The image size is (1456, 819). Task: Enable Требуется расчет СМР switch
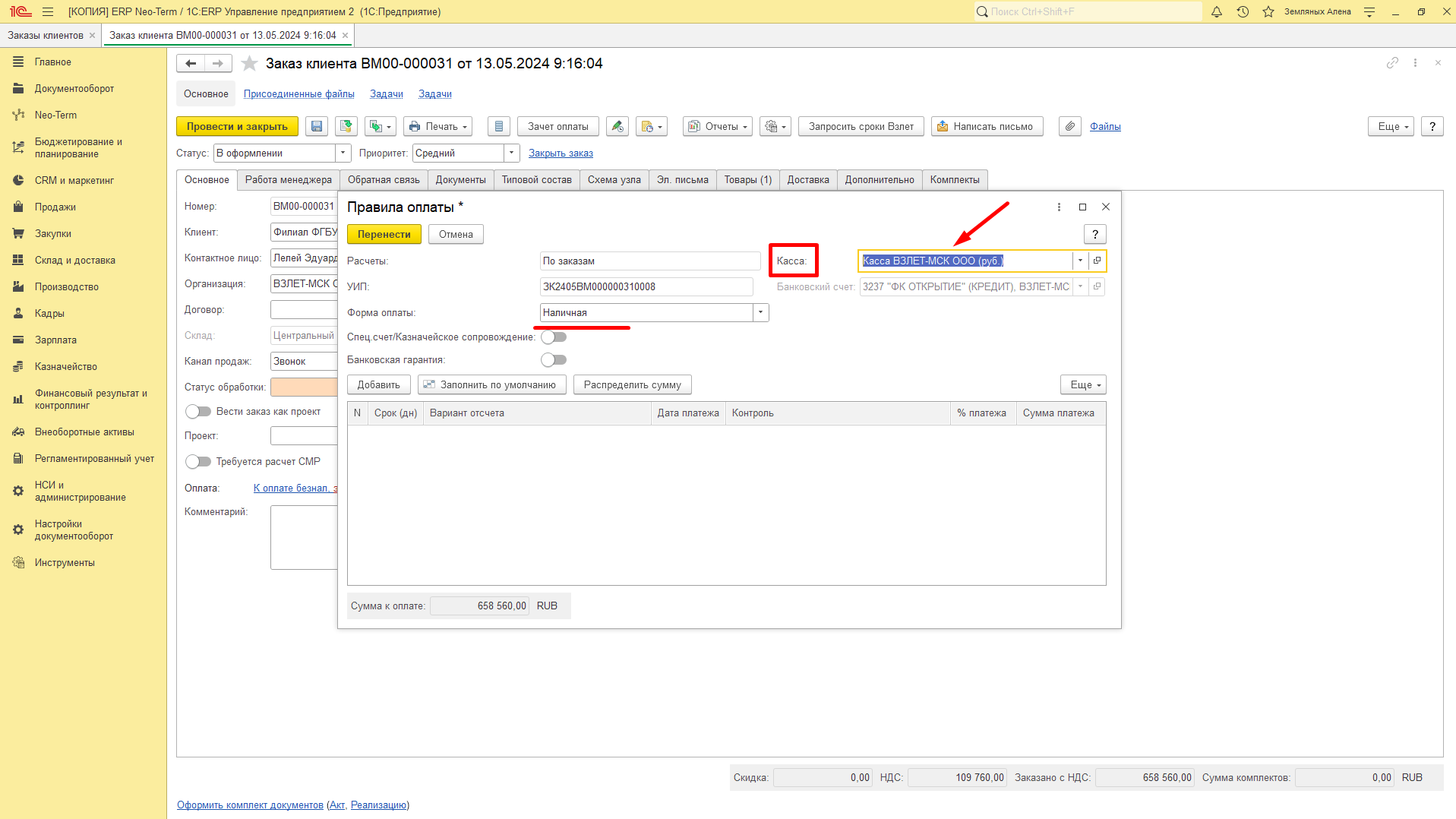coord(198,462)
